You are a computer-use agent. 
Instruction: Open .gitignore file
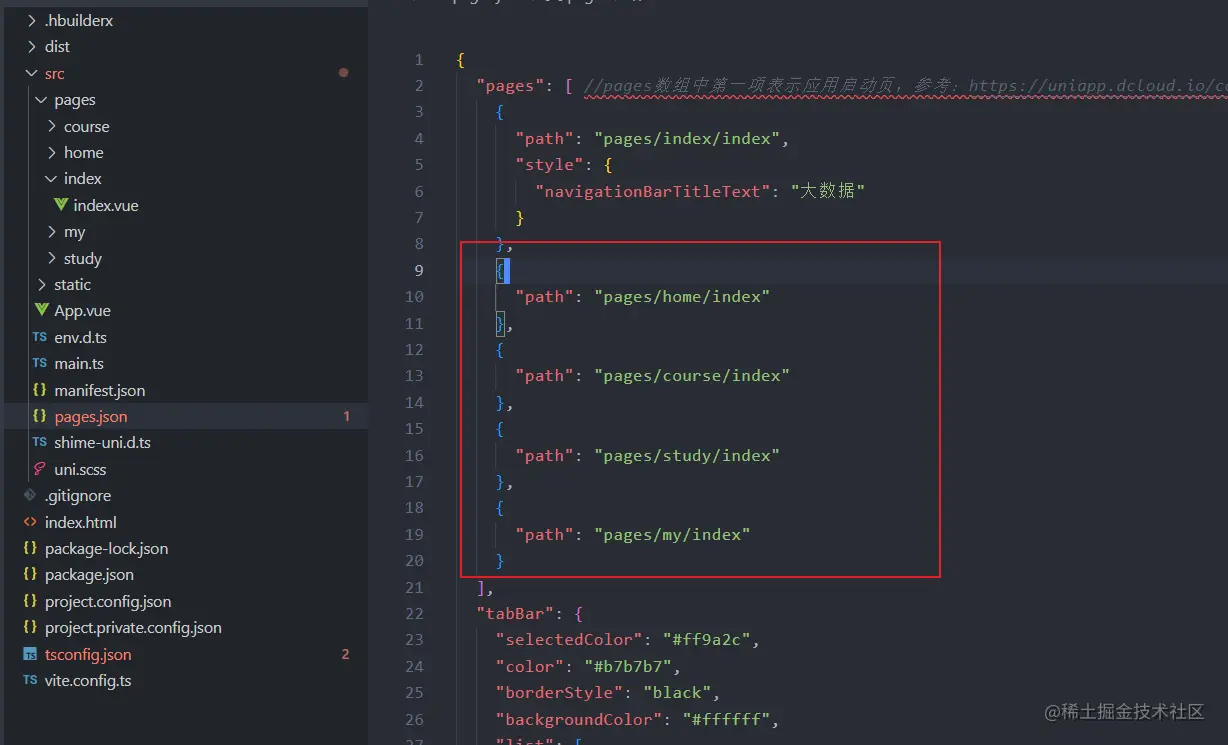point(78,495)
